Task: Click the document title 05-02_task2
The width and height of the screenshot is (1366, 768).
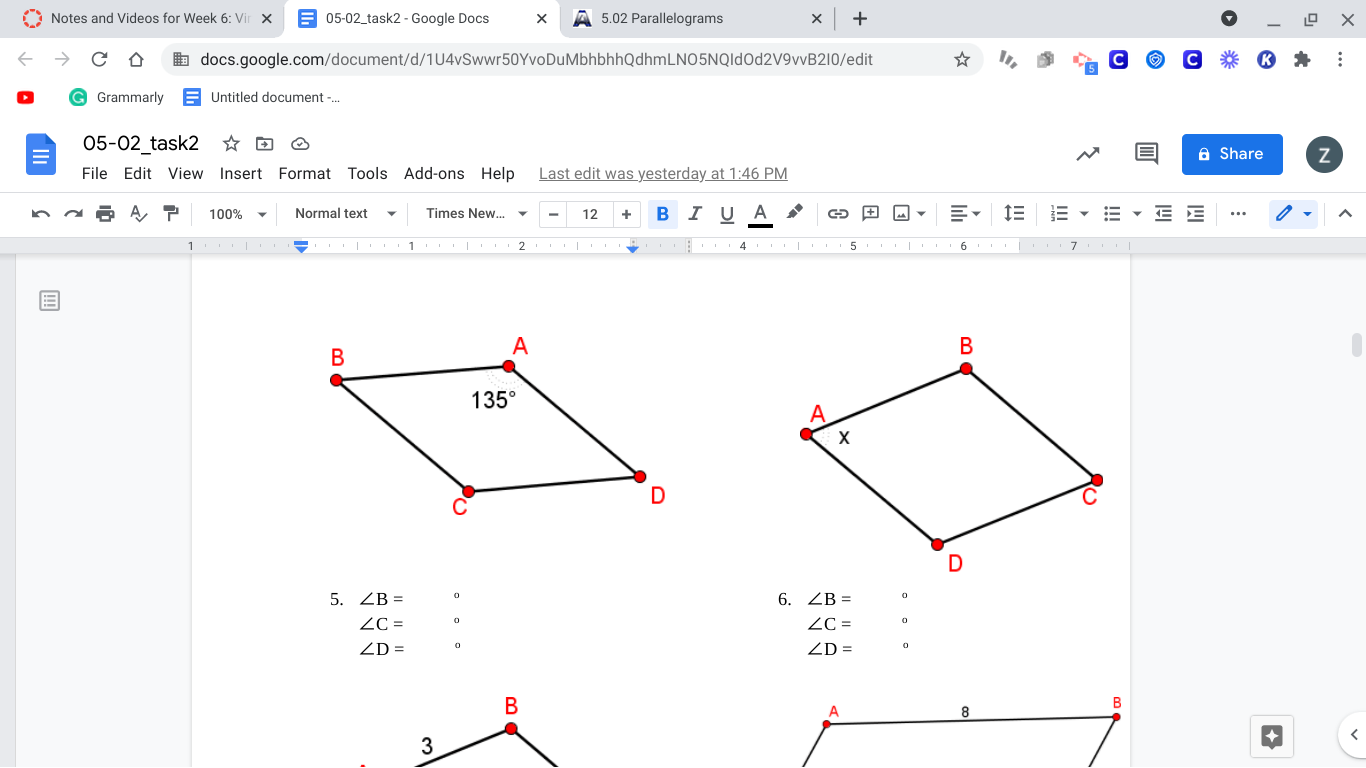Action: [x=141, y=143]
